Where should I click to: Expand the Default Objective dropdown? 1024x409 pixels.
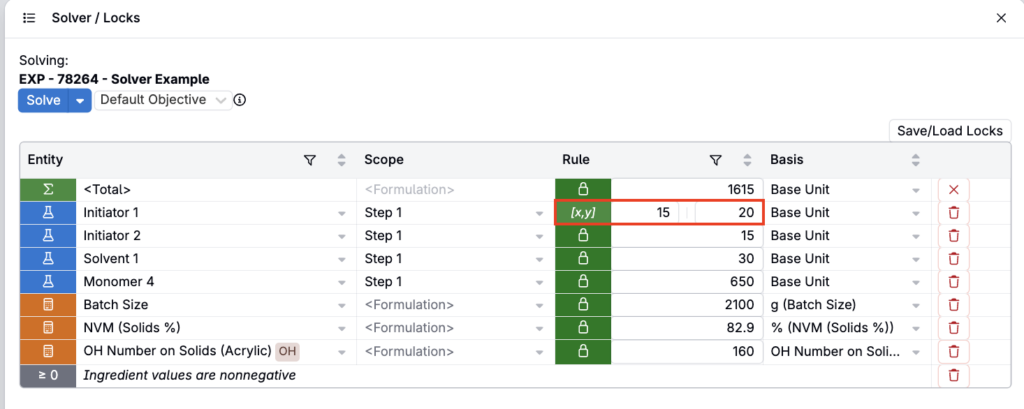coord(163,100)
